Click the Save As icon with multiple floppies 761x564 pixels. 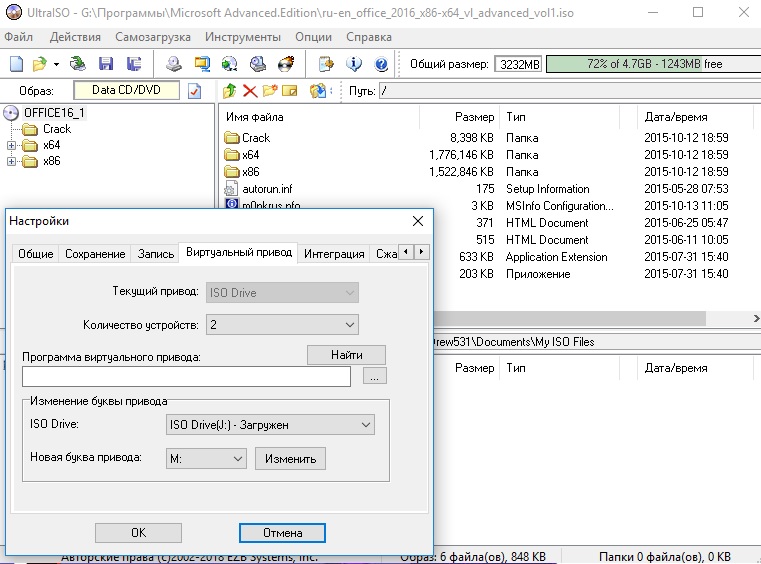(133, 64)
